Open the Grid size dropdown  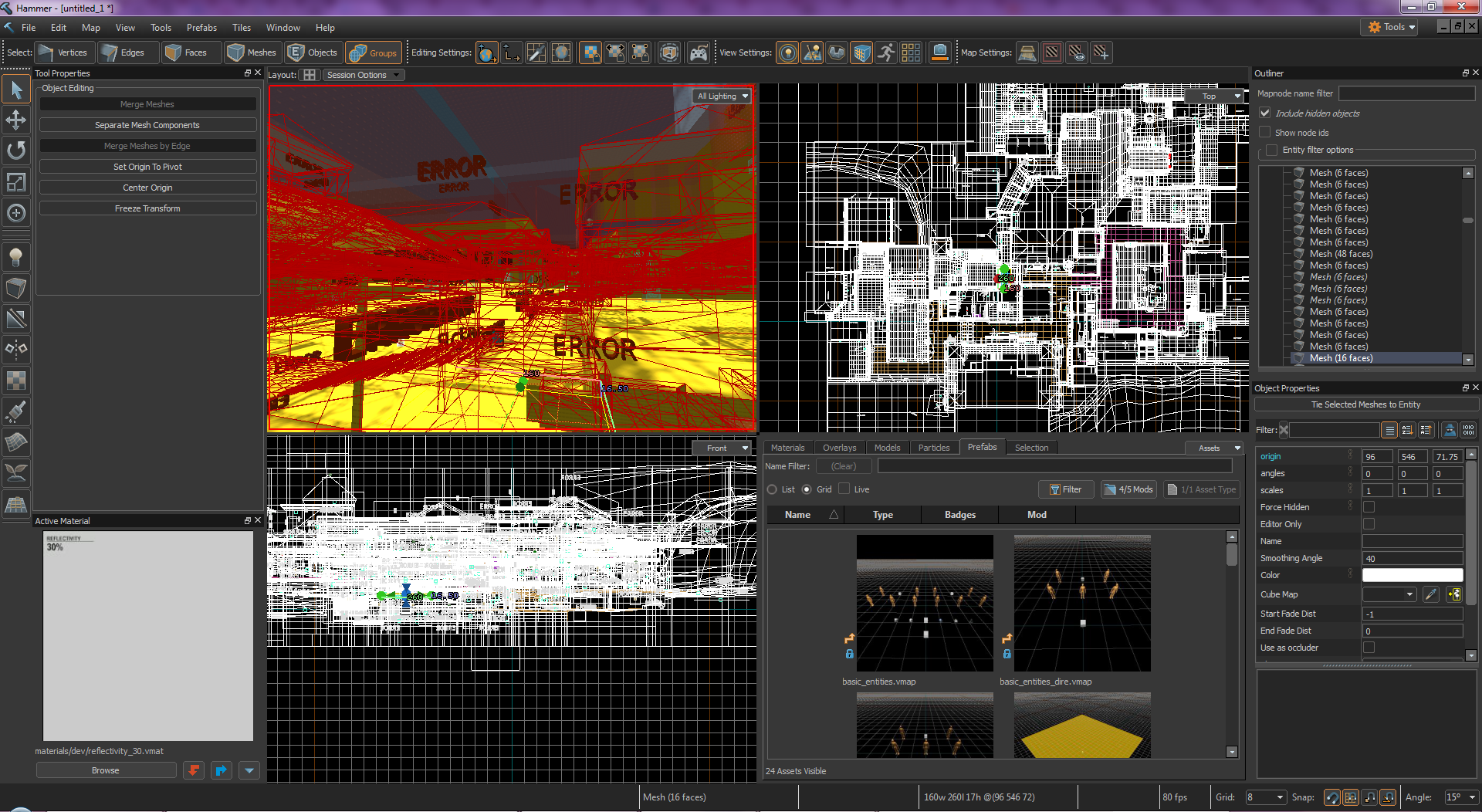pos(1266,797)
